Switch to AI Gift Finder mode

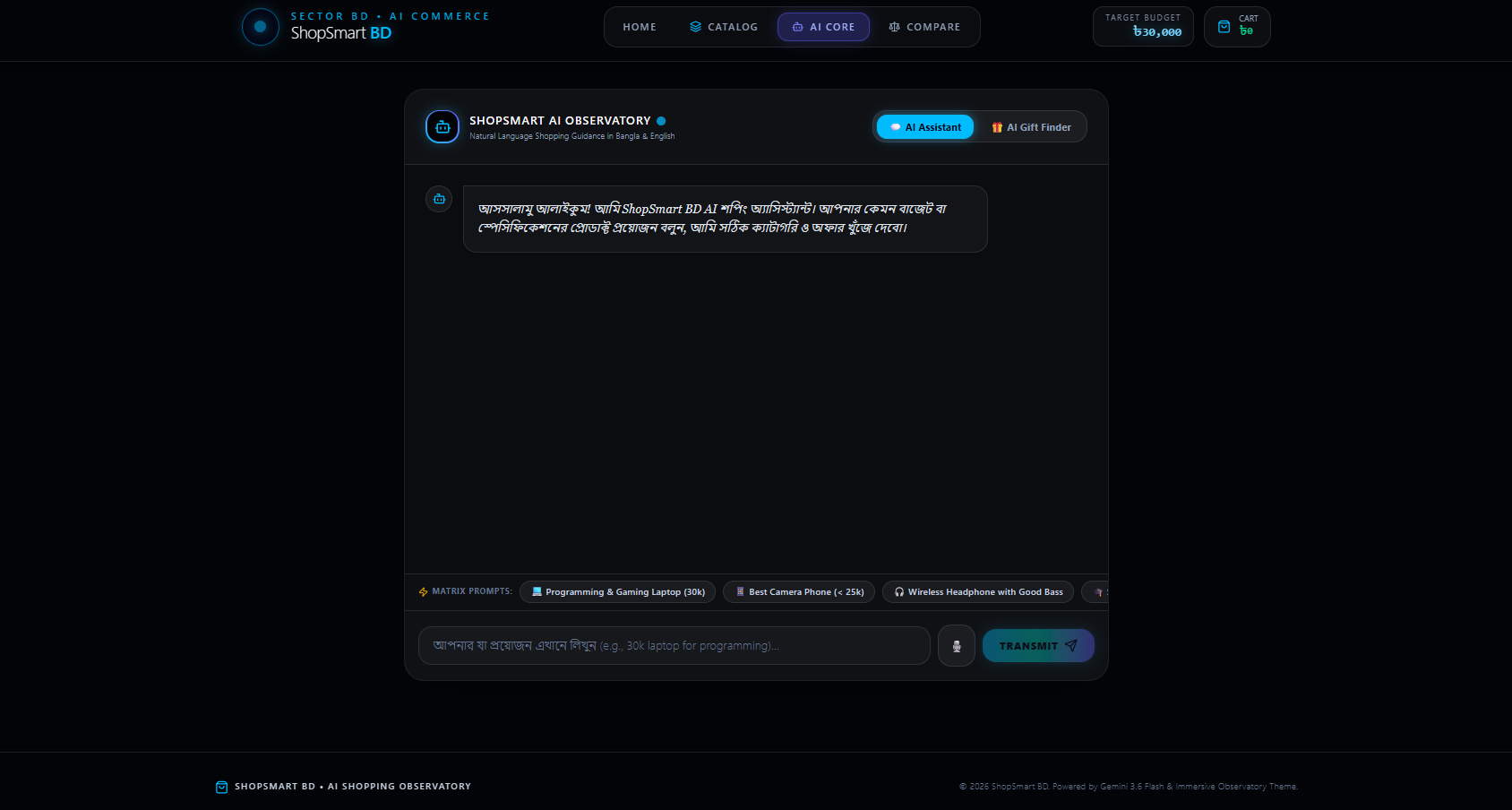[1031, 127]
